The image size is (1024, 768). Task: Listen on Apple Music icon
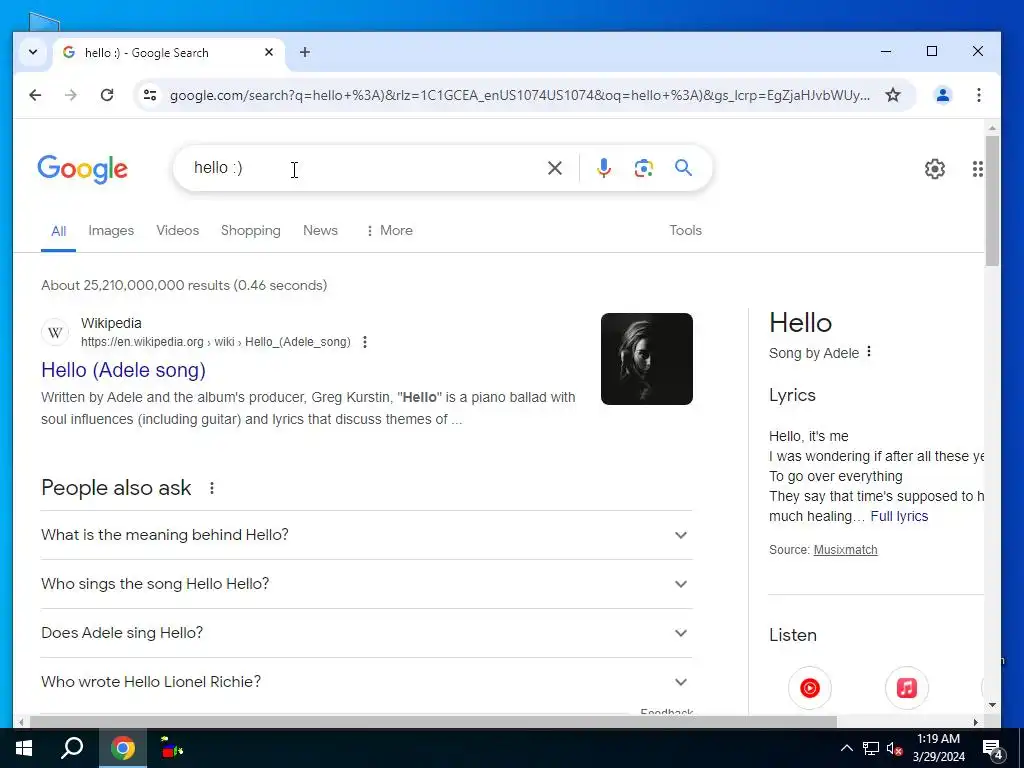click(906, 688)
